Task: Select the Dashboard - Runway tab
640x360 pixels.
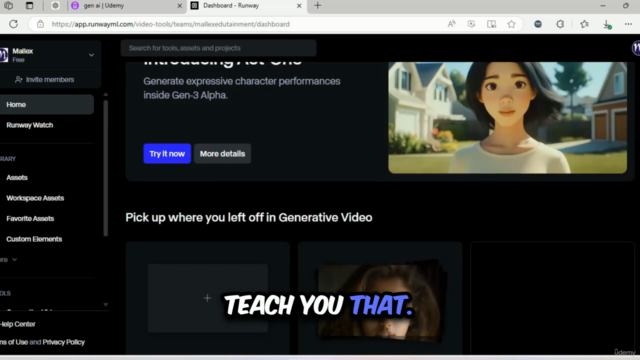Action: [x=247, y=6]
